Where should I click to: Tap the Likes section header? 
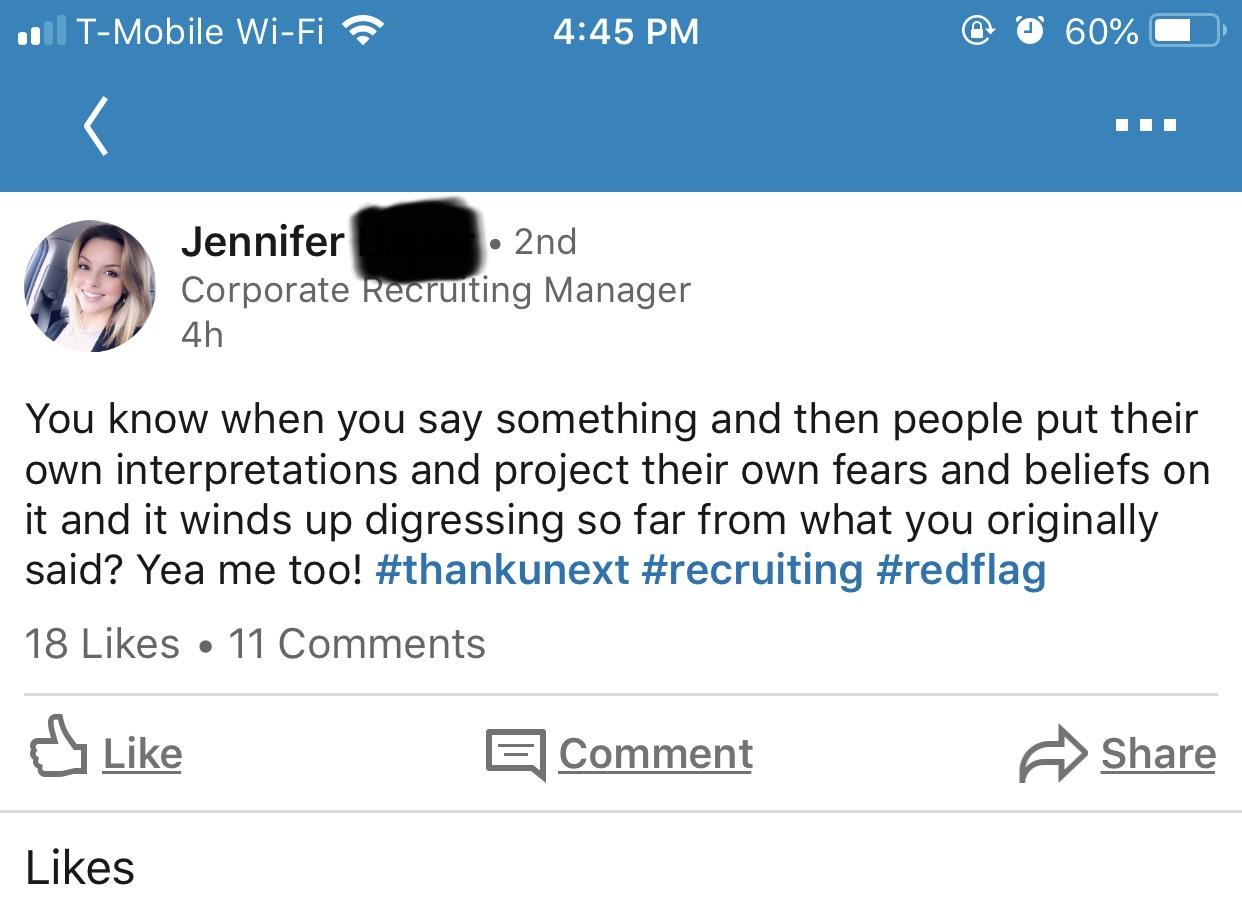[x=78, y=867]
